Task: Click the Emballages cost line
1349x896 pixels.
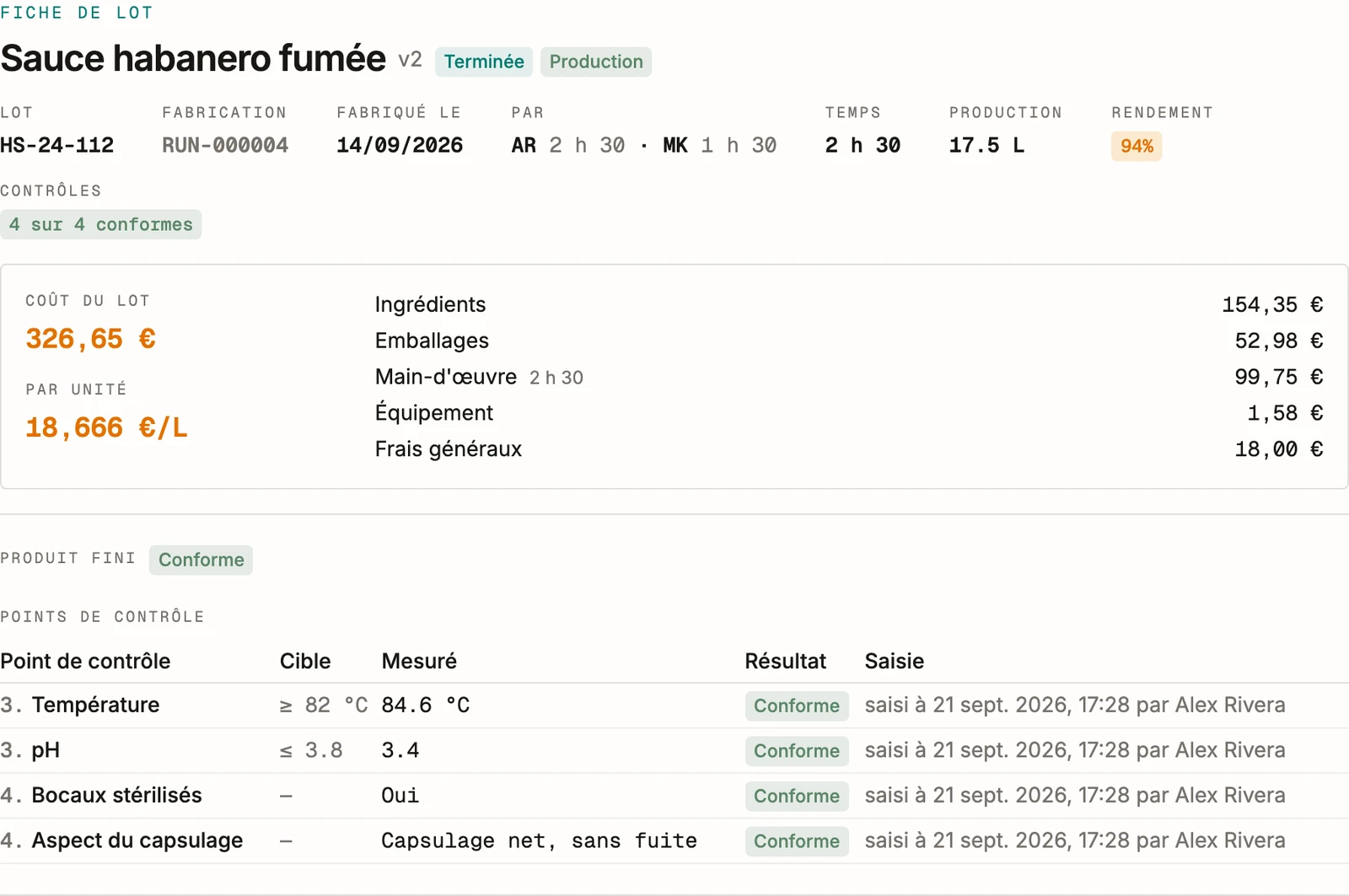Action: point(849,341)
